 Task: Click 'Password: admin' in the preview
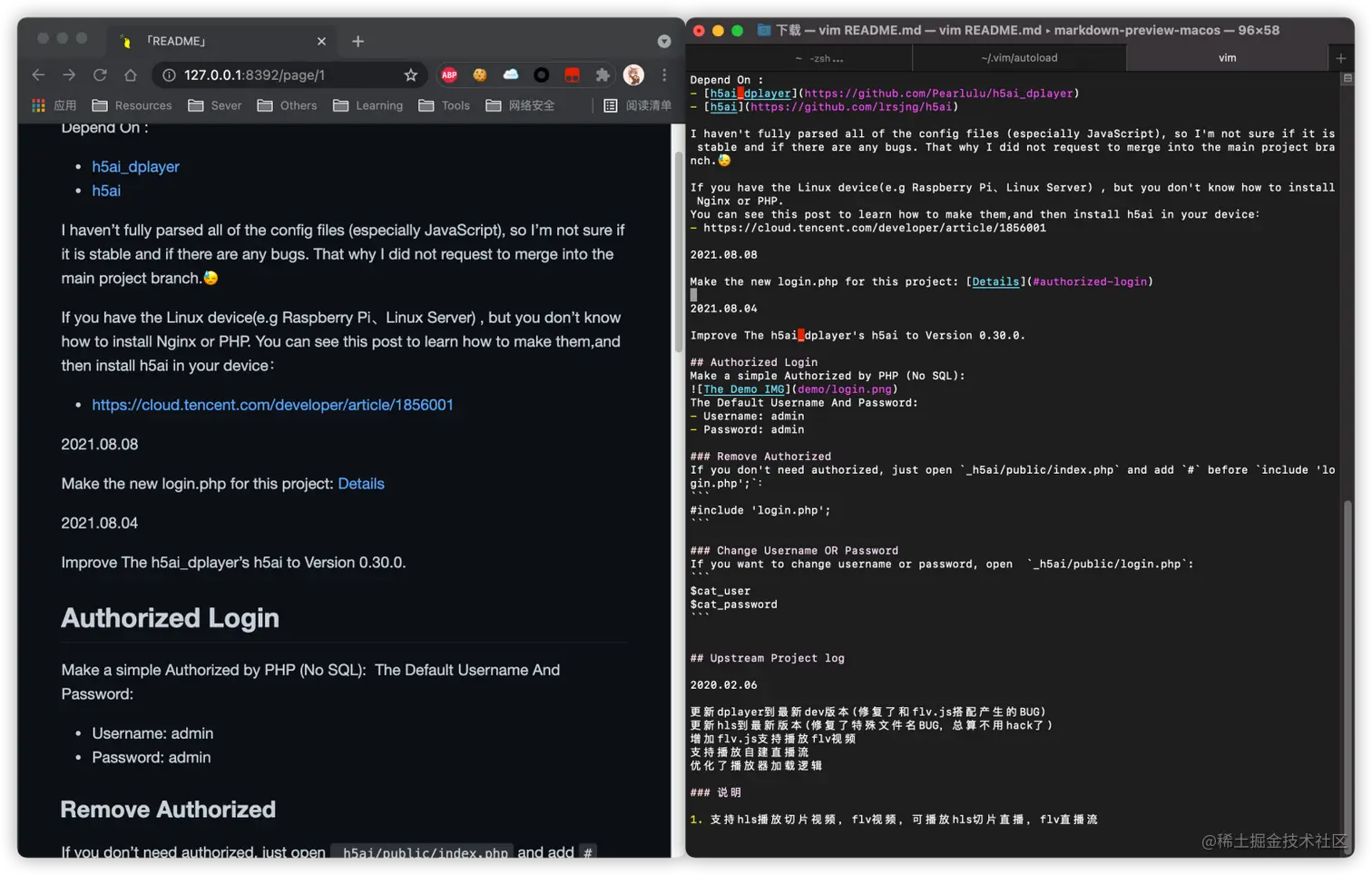[x=152, y=758]
